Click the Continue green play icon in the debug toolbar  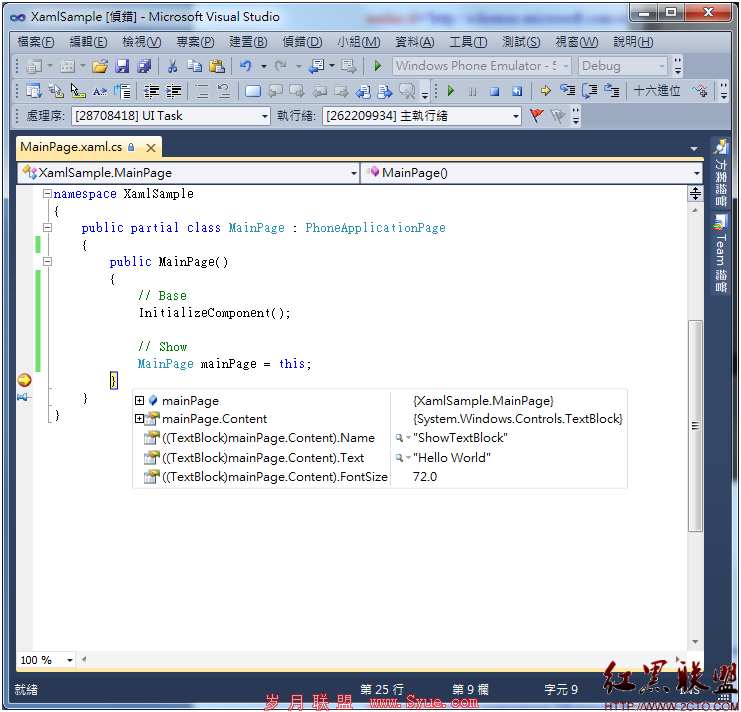450,91
